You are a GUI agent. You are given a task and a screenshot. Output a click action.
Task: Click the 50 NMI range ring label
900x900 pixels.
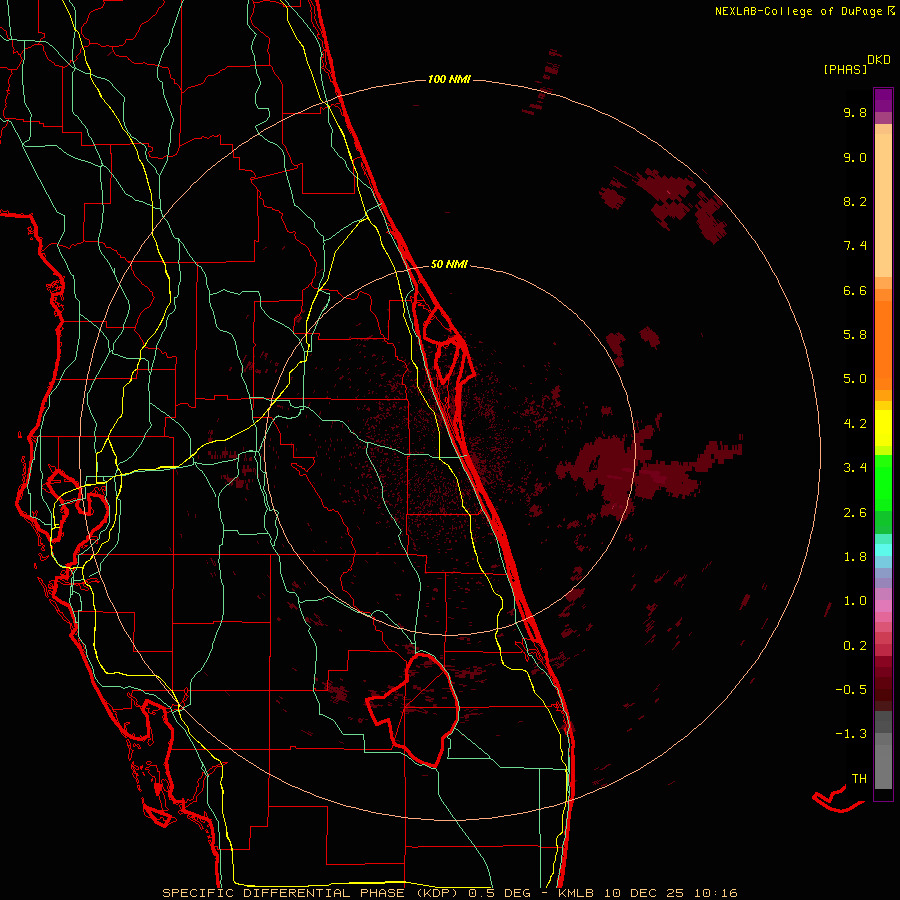tap(449, 264)
